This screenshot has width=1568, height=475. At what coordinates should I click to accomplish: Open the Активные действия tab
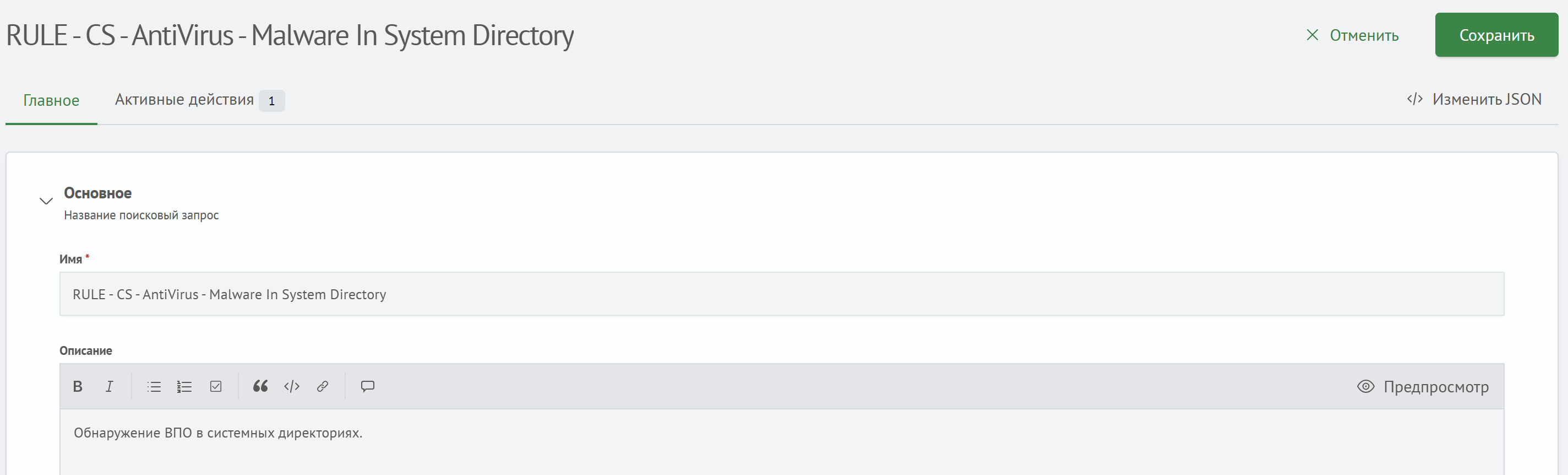coord(184,100)
